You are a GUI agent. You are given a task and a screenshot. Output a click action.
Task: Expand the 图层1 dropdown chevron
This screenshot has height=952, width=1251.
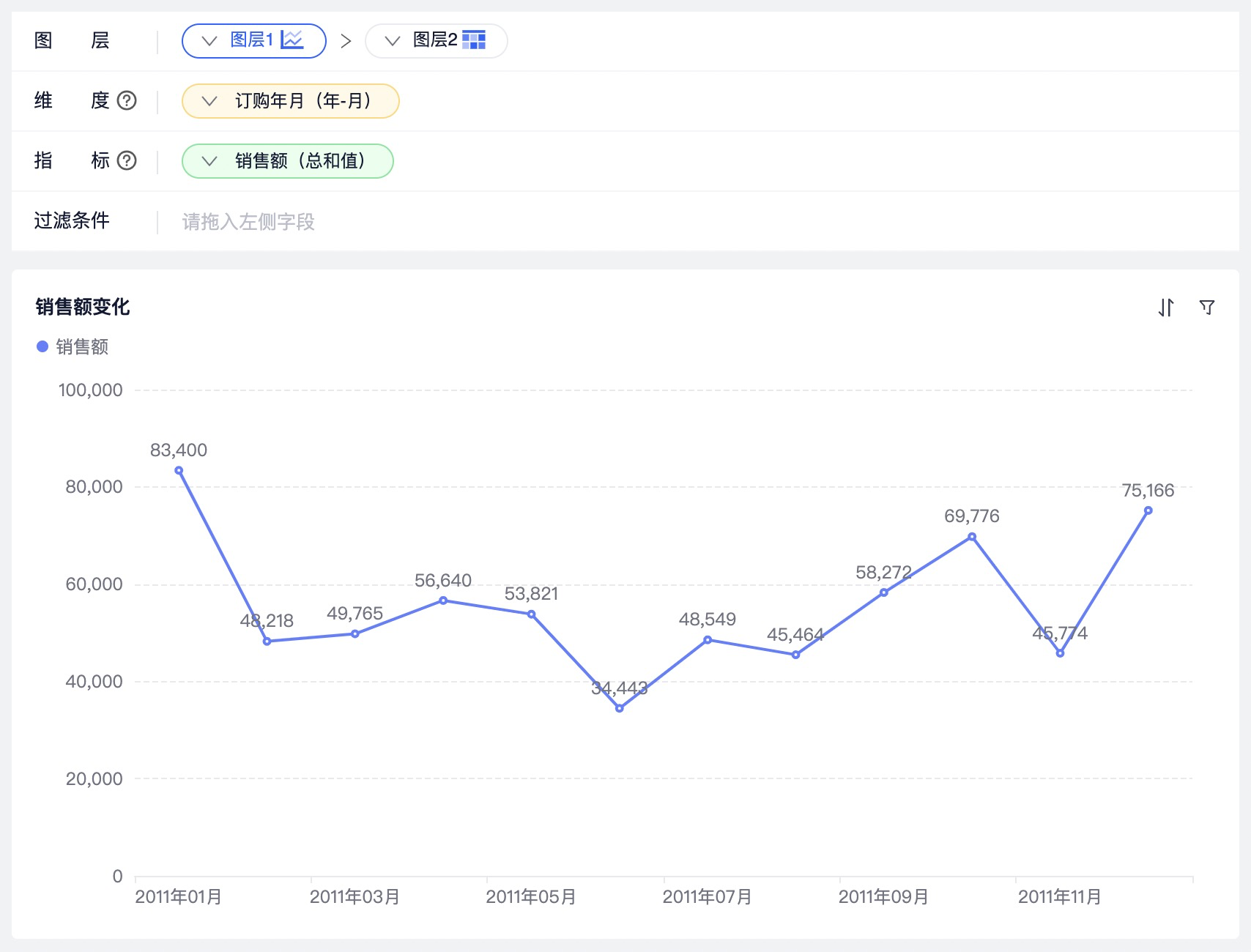point(209,41)
